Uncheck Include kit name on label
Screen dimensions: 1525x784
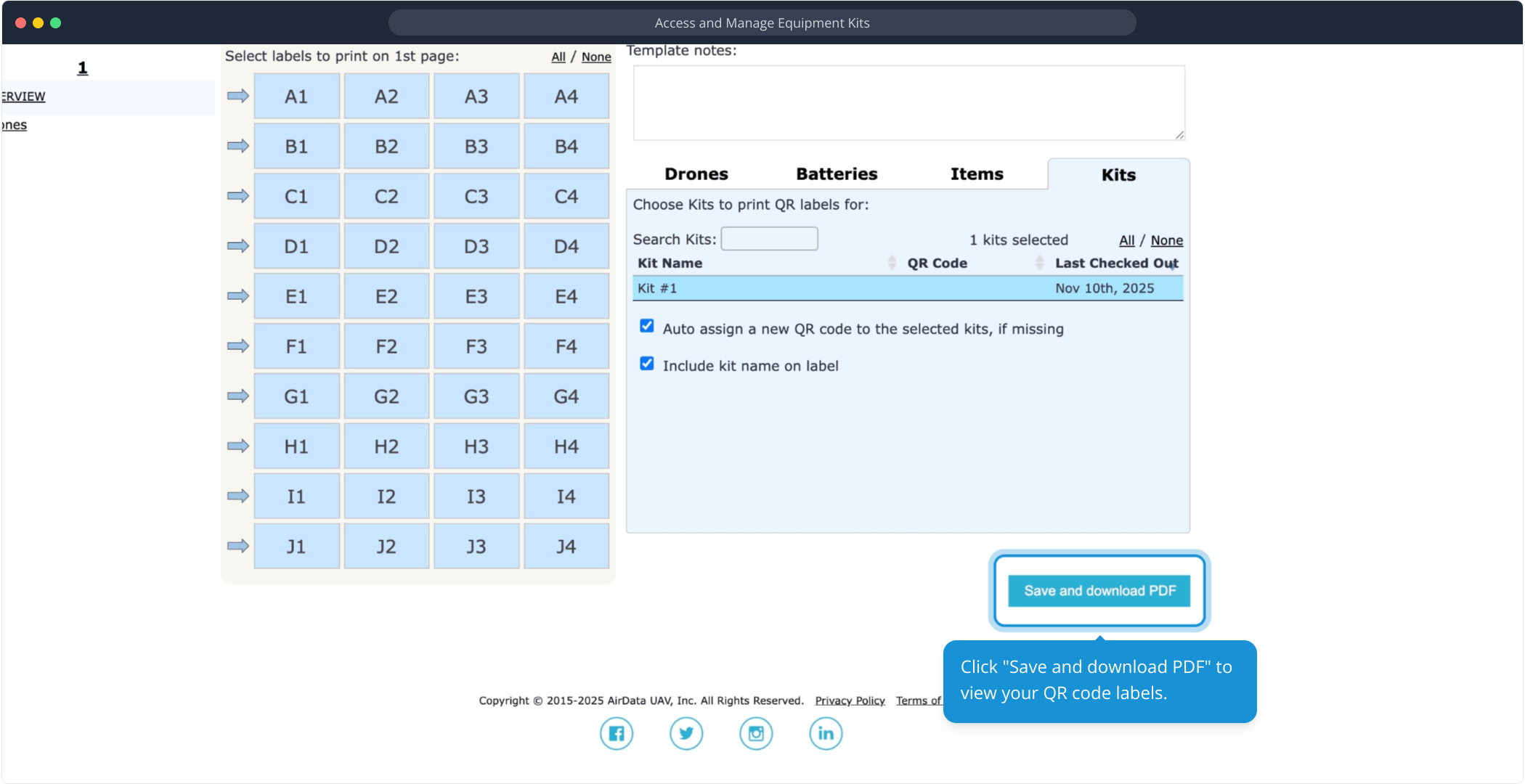pyautogui.click(x=646, y=364)
